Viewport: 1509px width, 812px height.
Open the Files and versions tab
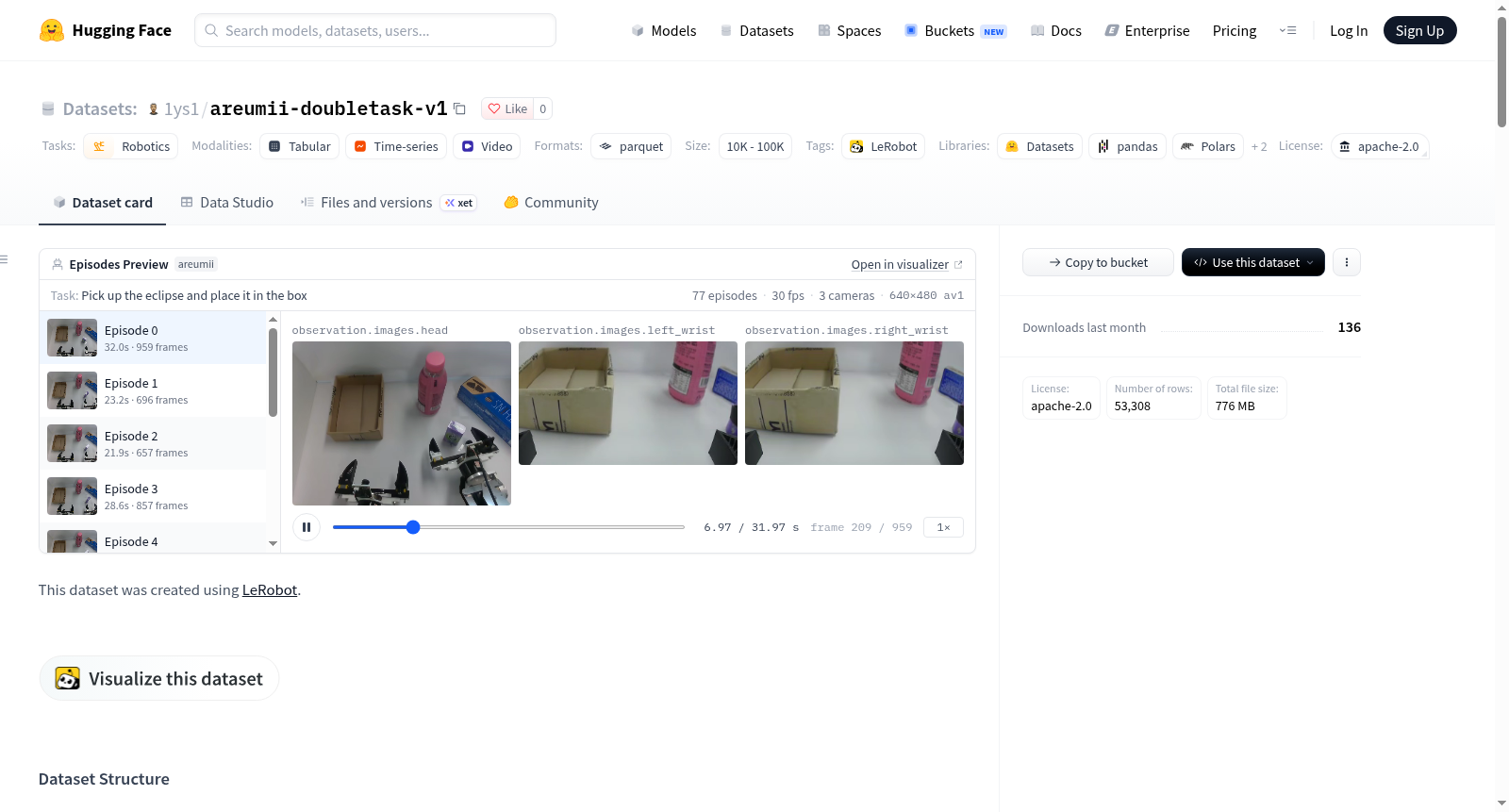point(388,203)
